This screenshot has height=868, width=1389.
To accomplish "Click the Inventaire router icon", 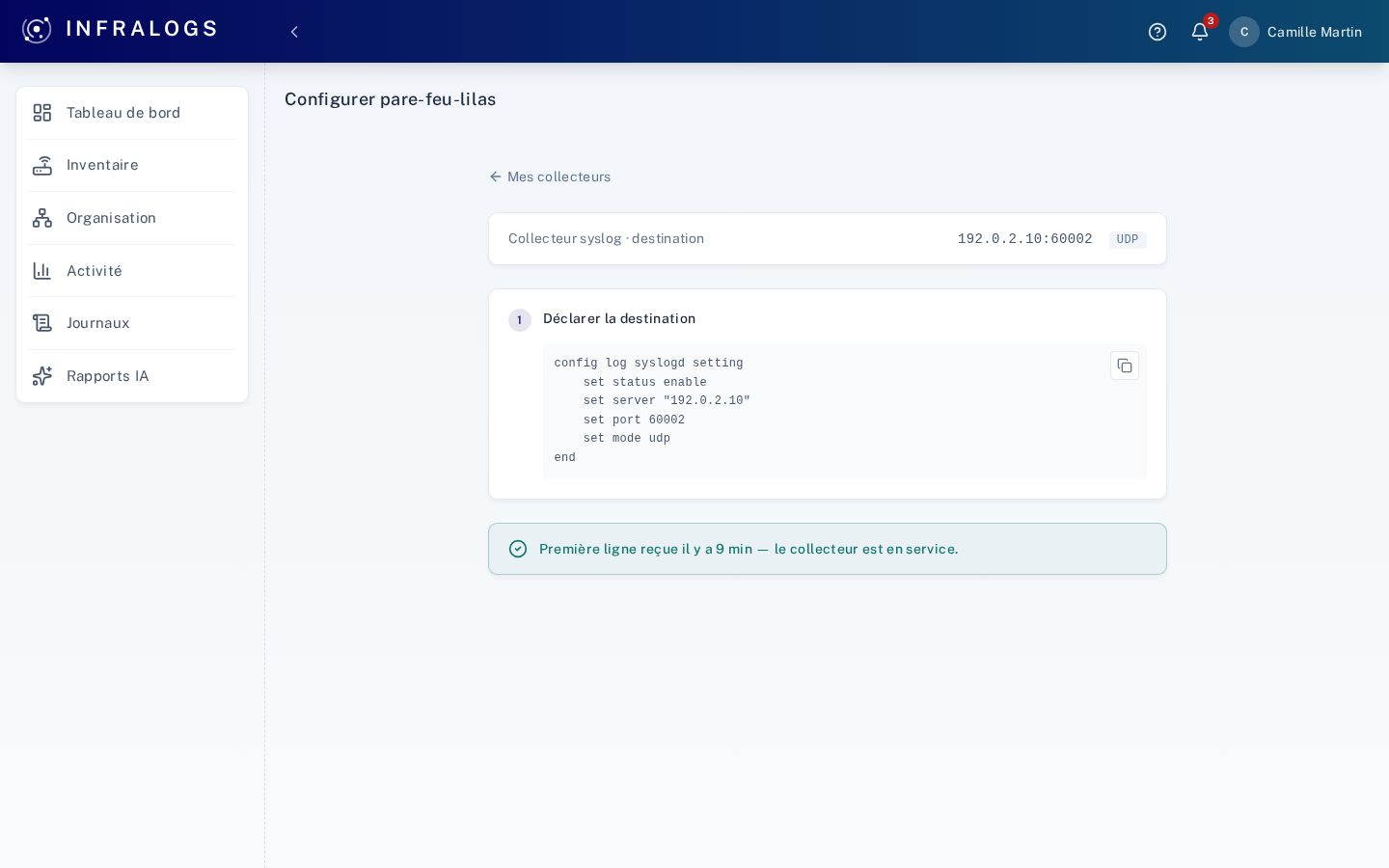I will click(42, 166).
